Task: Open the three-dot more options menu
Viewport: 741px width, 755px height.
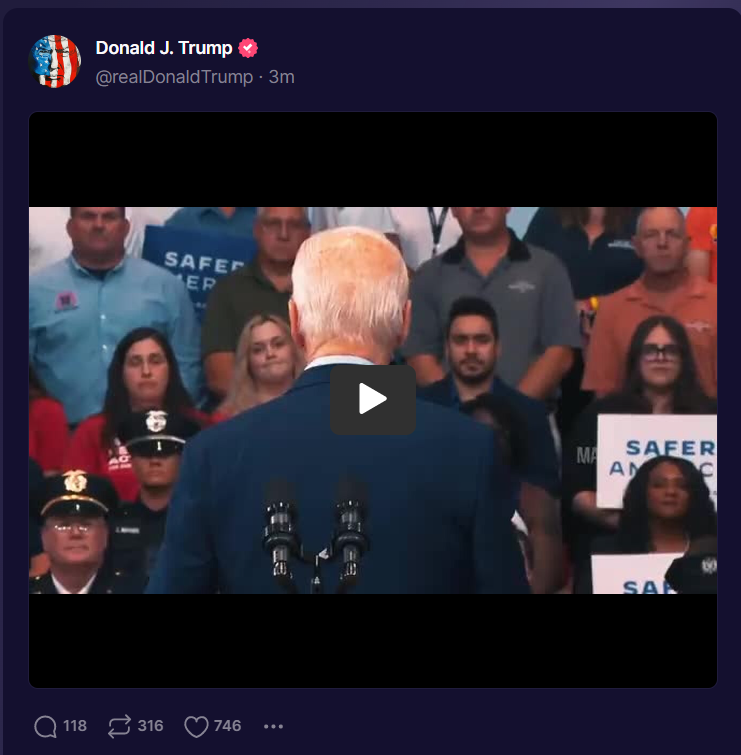Action: point(273,726)
